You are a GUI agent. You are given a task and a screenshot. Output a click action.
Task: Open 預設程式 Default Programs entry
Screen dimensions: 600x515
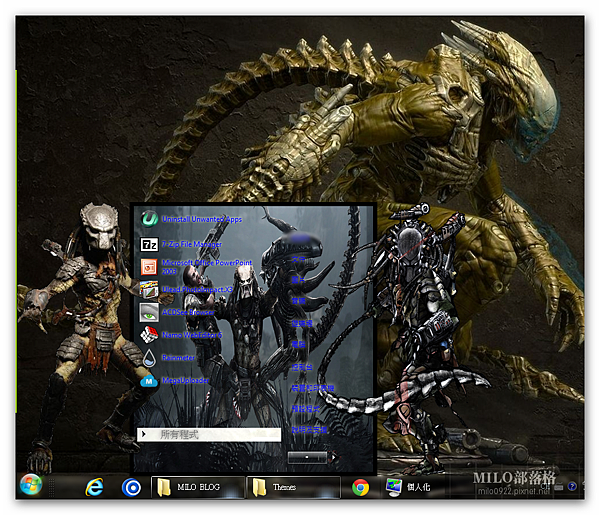tap(305, 409)
